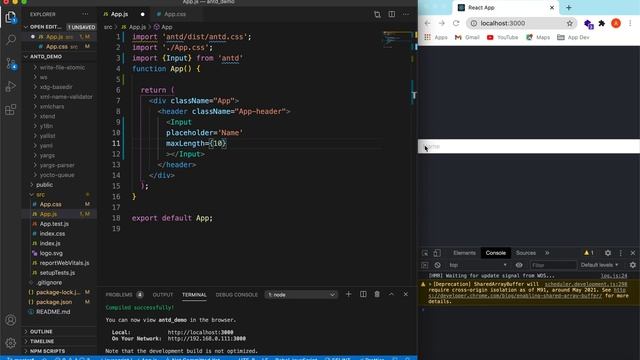The image size is (640, 360).
Task: Clear the DevTools console
Action: point(437,265)
